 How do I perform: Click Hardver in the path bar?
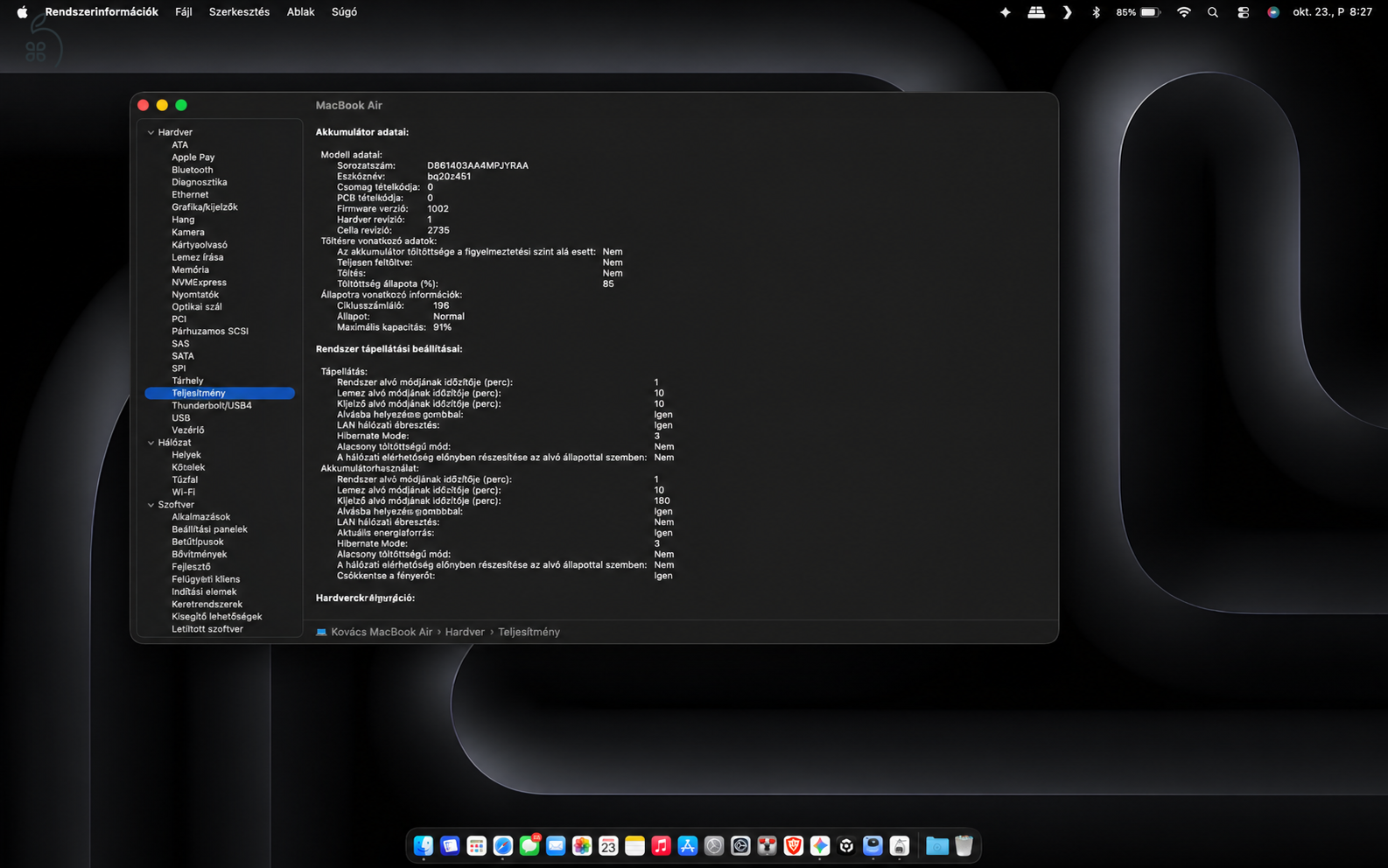click(x=465, y=632)
